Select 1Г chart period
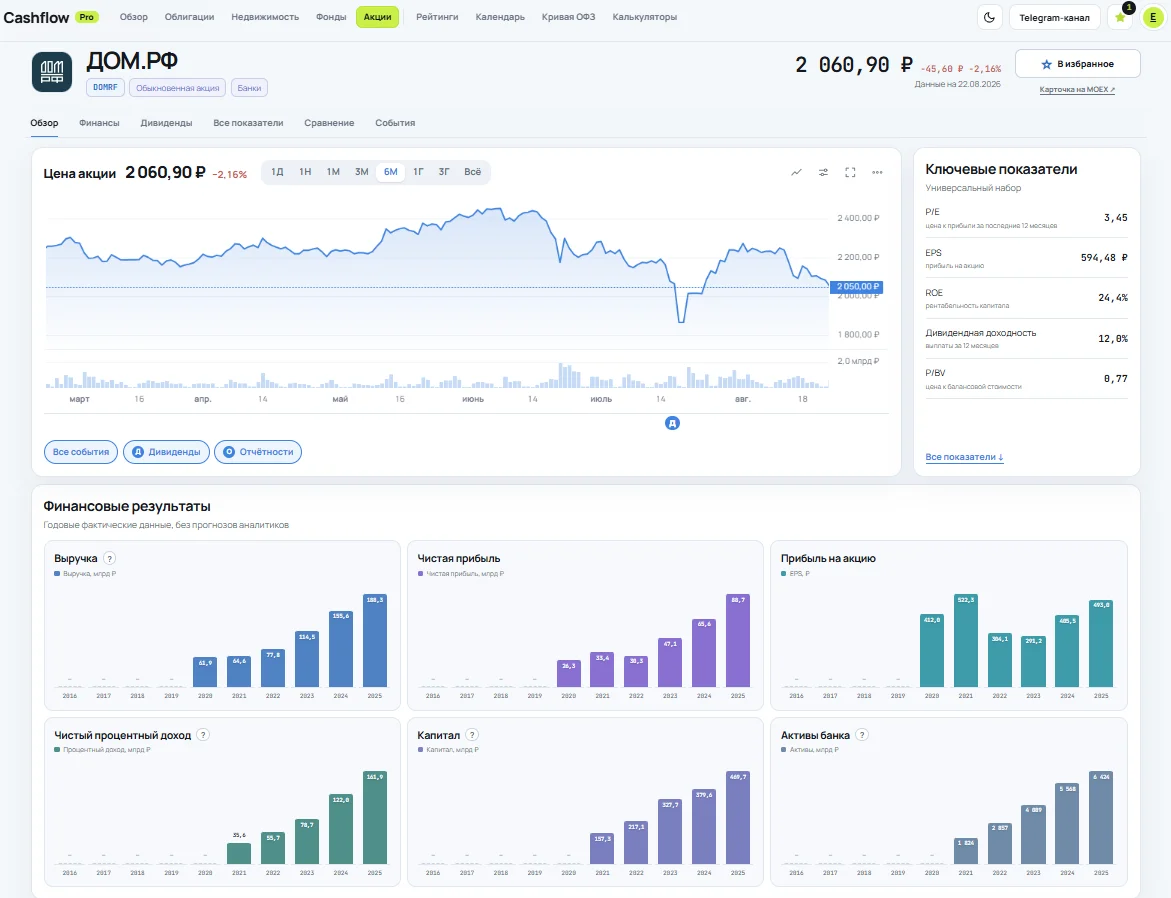Screen dimensions: 1171x898 (418, 172)
